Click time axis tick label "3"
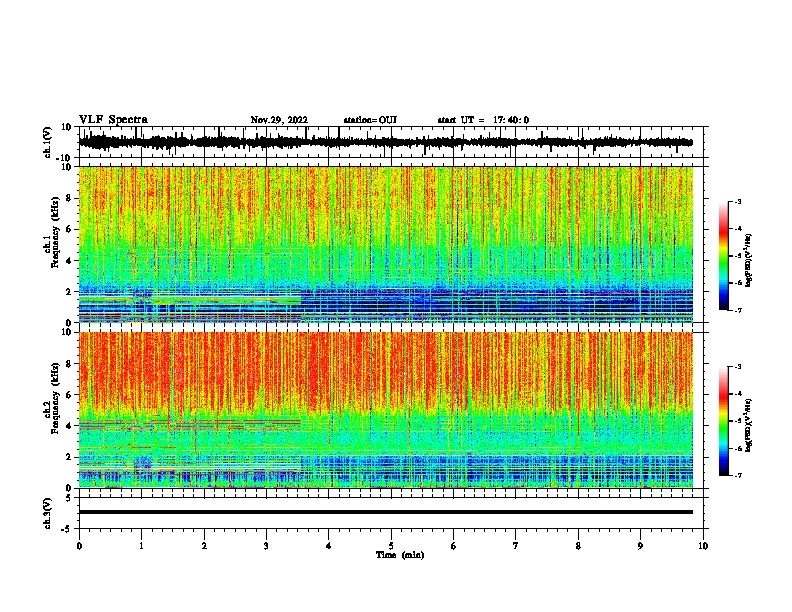The height and width of the screenshot is (612, 792). 266,546
